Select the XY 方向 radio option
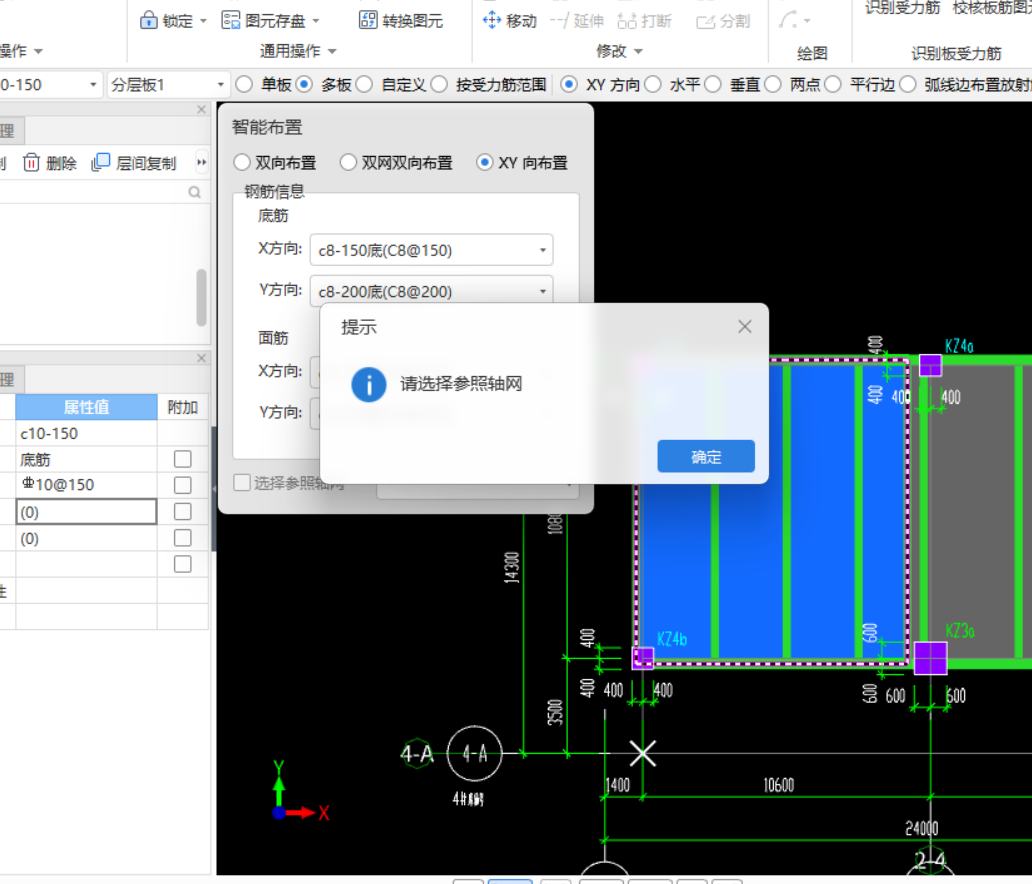Image resolution: width=1032 pixels, height=884 pixels. tap(569, 84)
